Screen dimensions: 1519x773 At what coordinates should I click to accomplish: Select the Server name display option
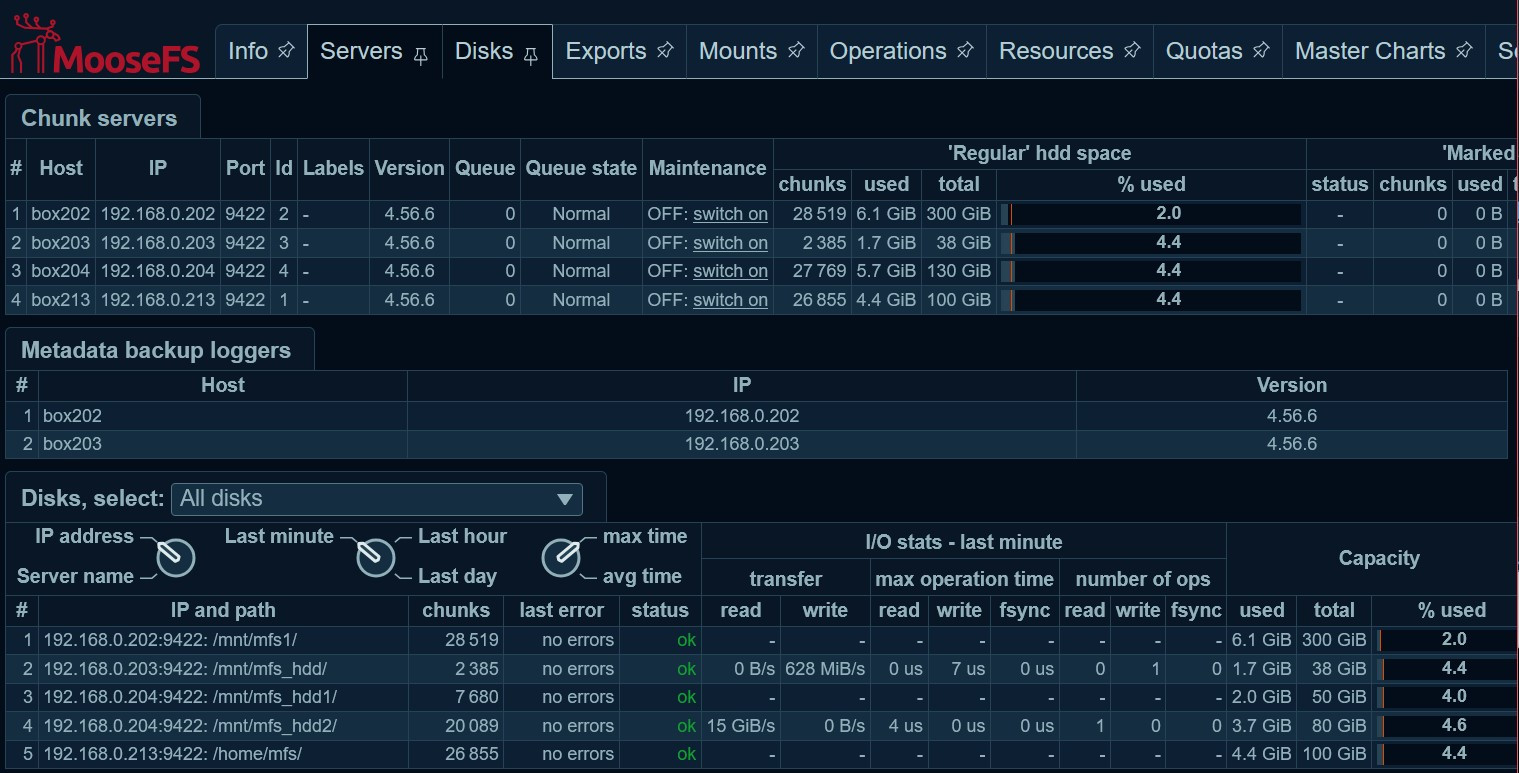click(x=75, y=576)
